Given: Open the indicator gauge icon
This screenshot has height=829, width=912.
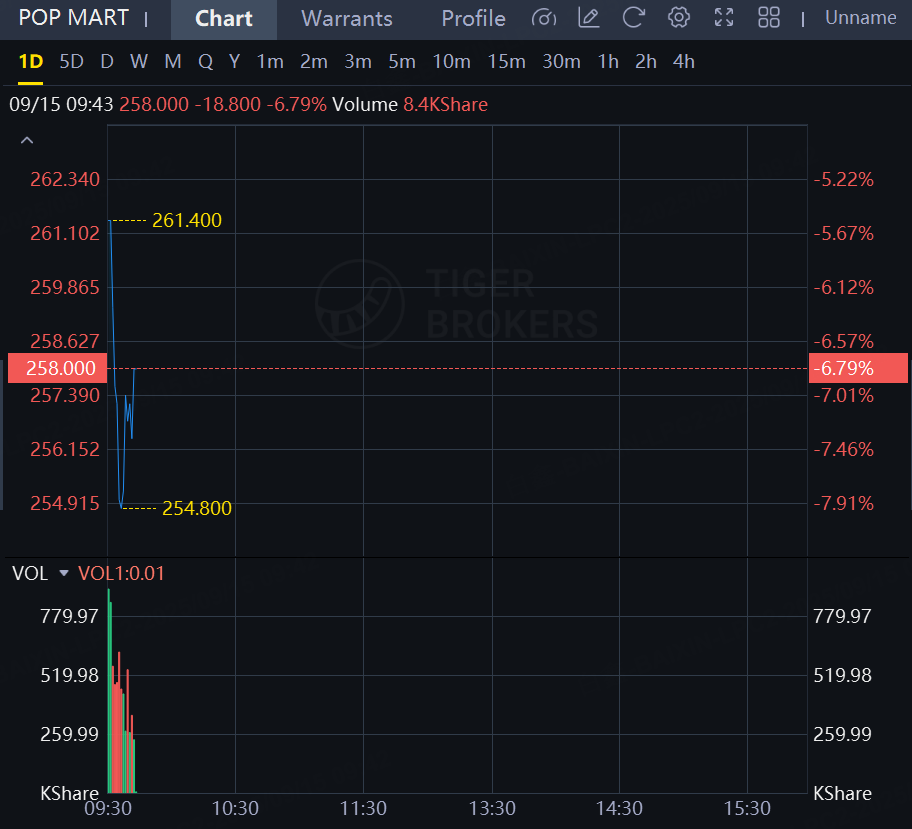Looking at the screenshot, I should [x=544, y=18].
